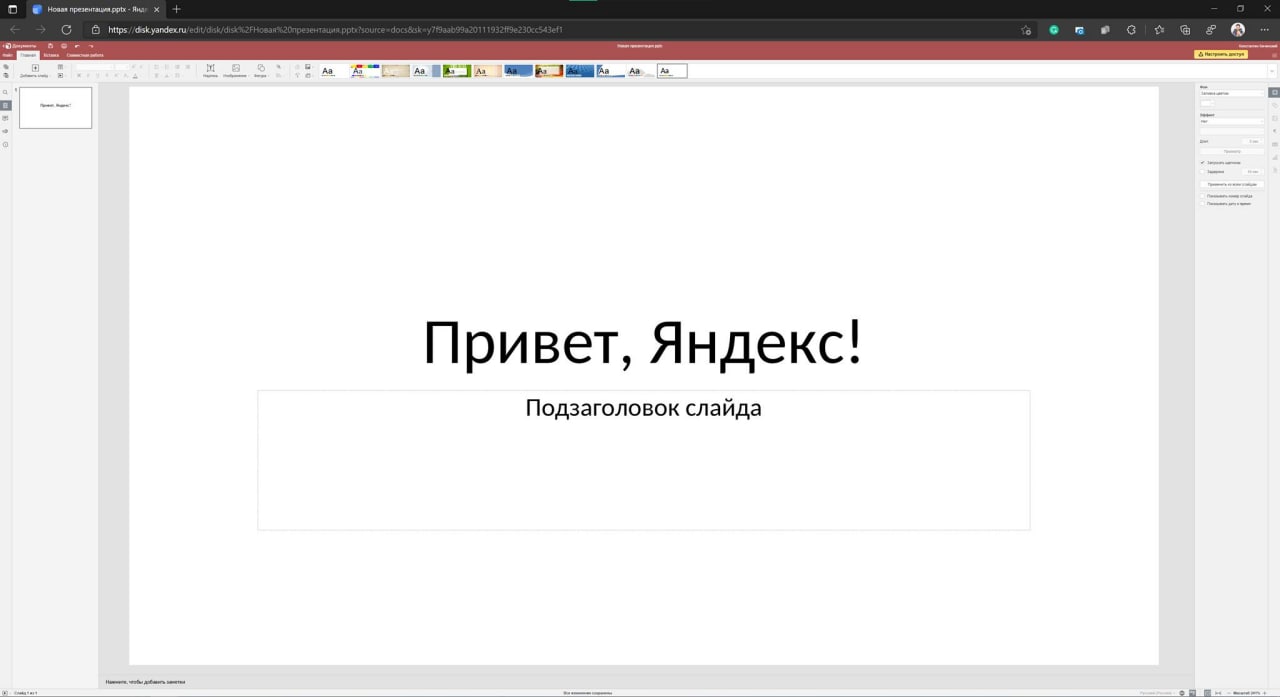Image resolution: width=1280 pixels, height=697 pixels.
Task: Click the Просмотр preview button
Action: point(1232,151)
